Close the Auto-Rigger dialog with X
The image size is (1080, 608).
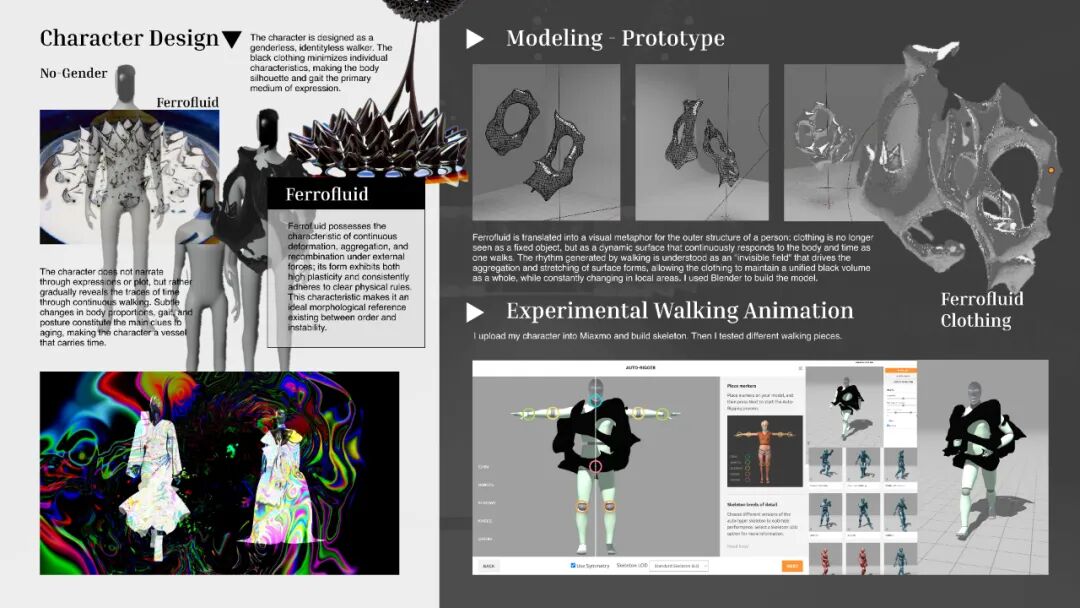tap(800, 368)
